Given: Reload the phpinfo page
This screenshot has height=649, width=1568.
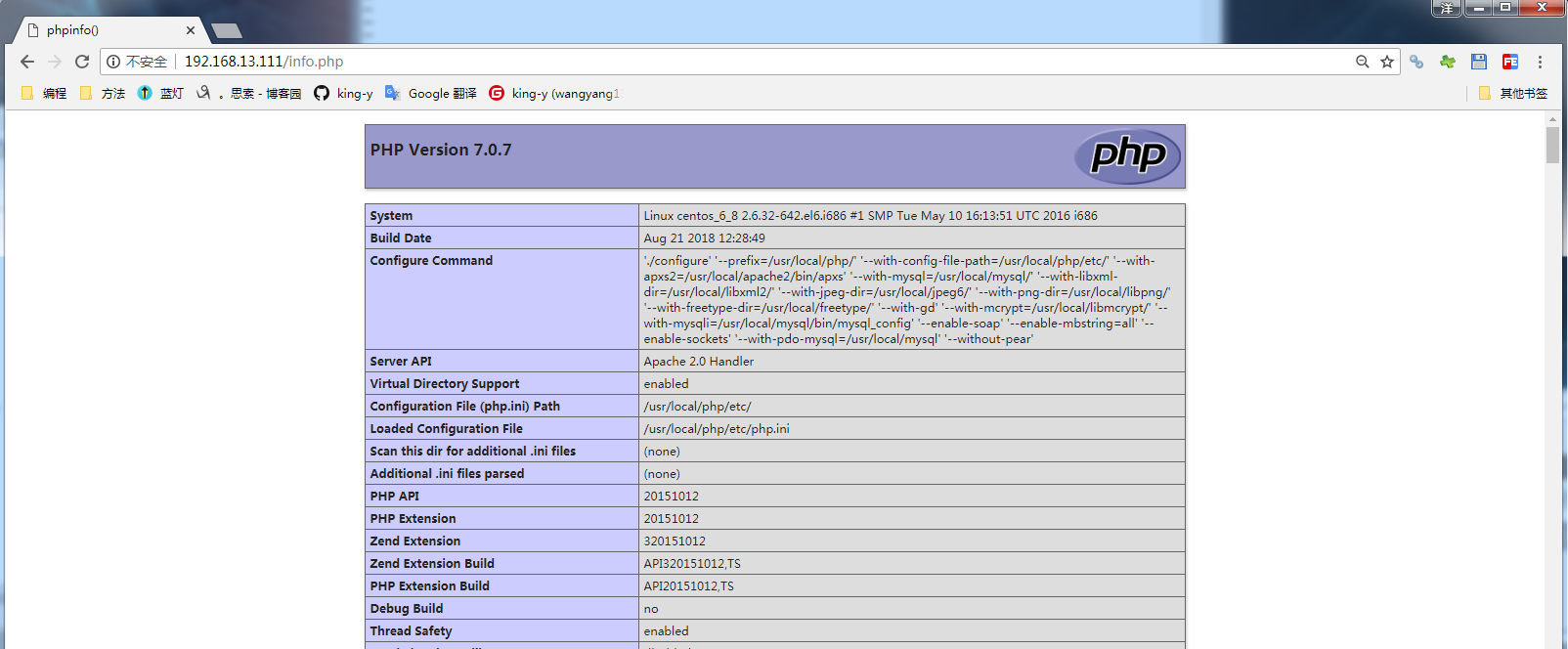Looking at the screenshot, I should 82,62.
